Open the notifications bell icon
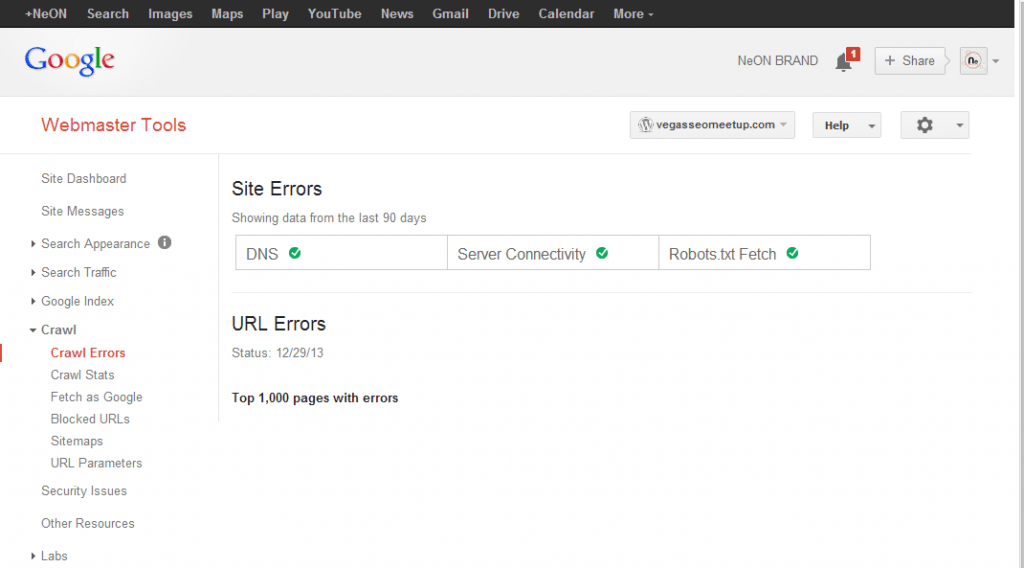This screenshot has width=1024, height=568. pos(843,63)
